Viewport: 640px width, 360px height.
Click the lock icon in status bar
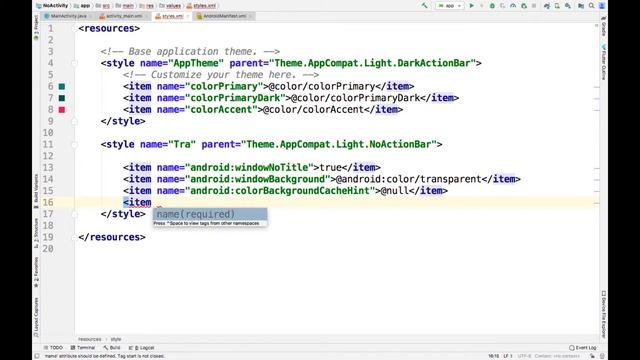pos(592,356)
